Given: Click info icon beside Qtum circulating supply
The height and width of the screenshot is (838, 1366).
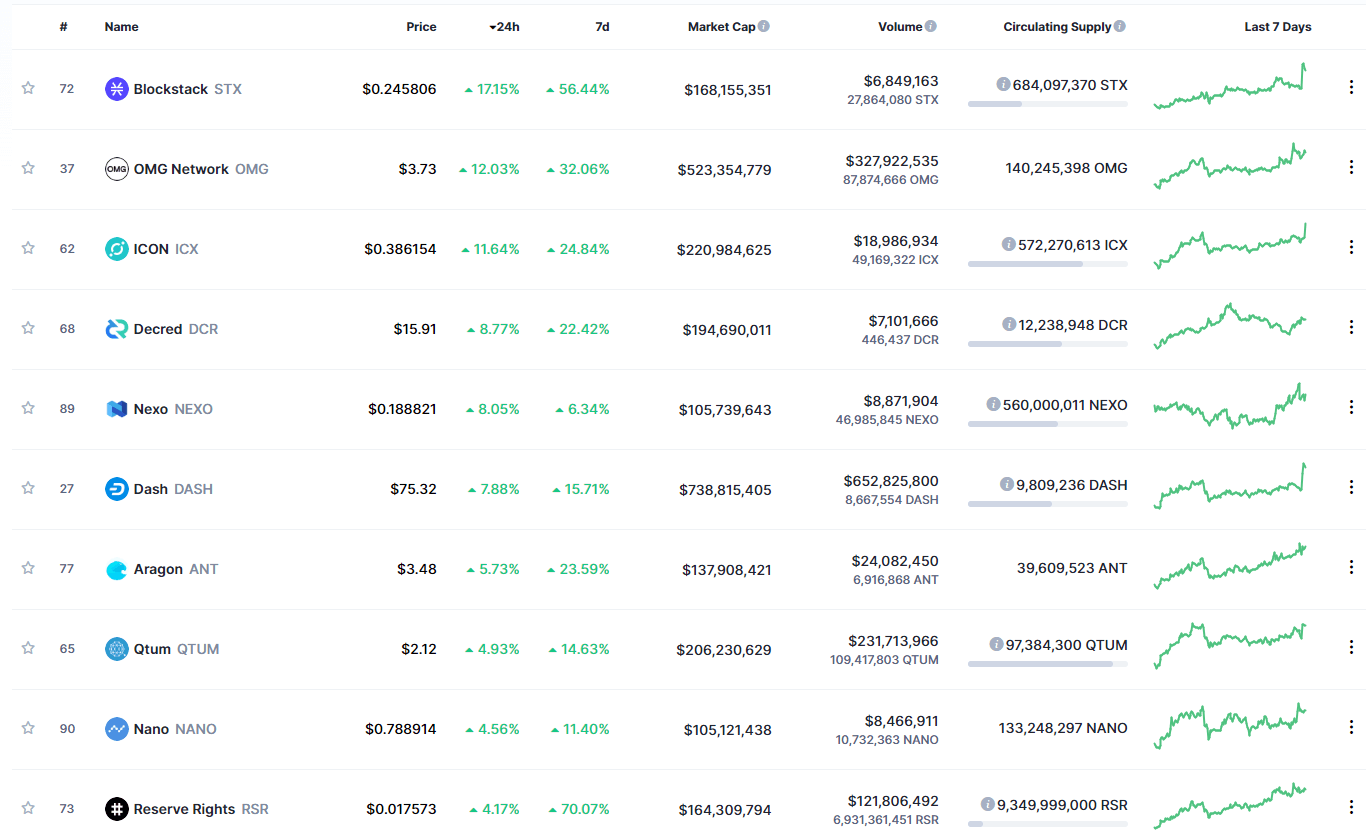Looking at the screenshot, I should point(996,645).
